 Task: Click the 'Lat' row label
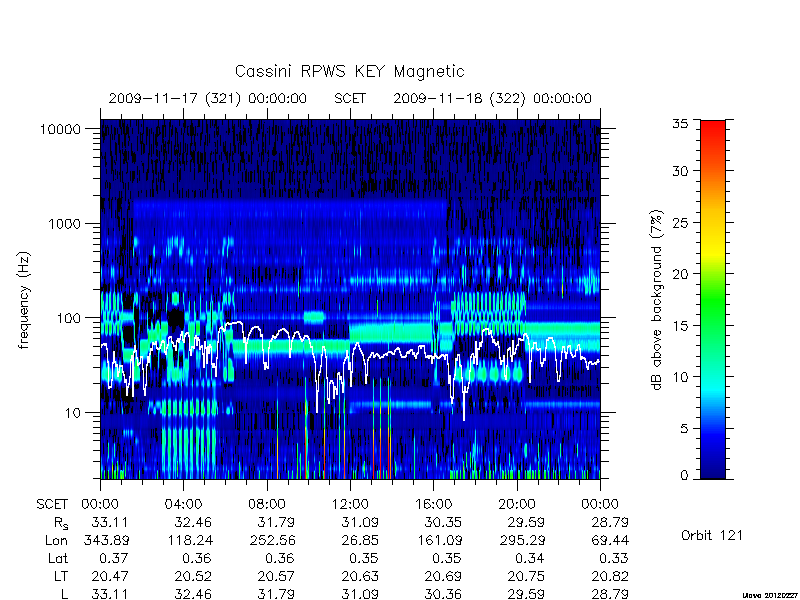click(x=58, y=558)
